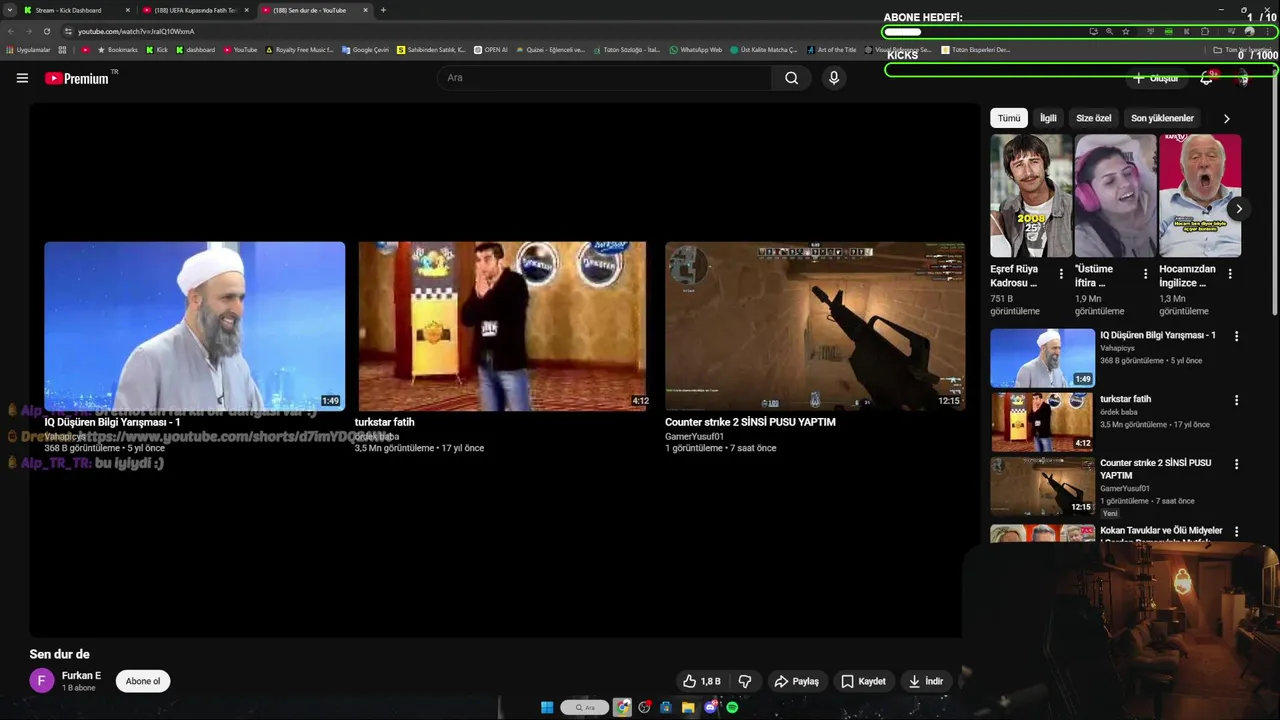The image size is (1280, 720).
Task: Focus the YouTube Ara search field
Action: click(x=604, y=78)
